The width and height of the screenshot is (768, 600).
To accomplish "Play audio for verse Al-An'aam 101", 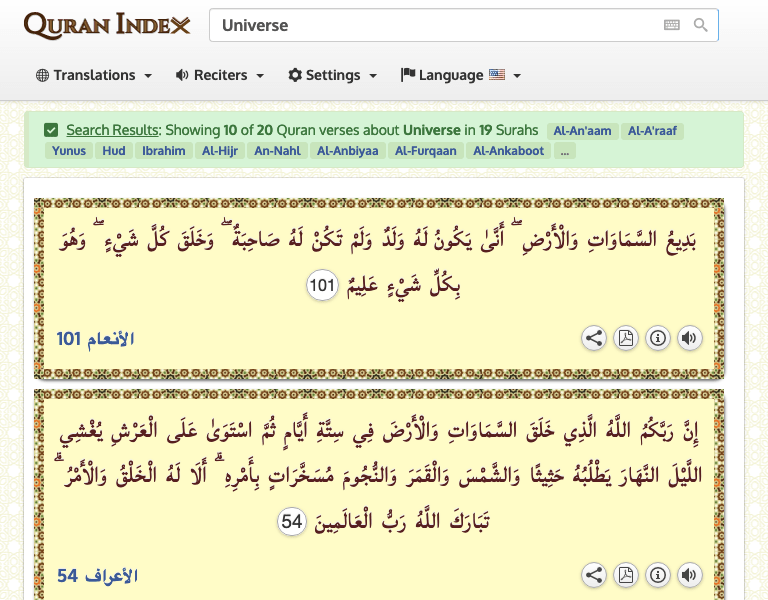I will [688, 338].
